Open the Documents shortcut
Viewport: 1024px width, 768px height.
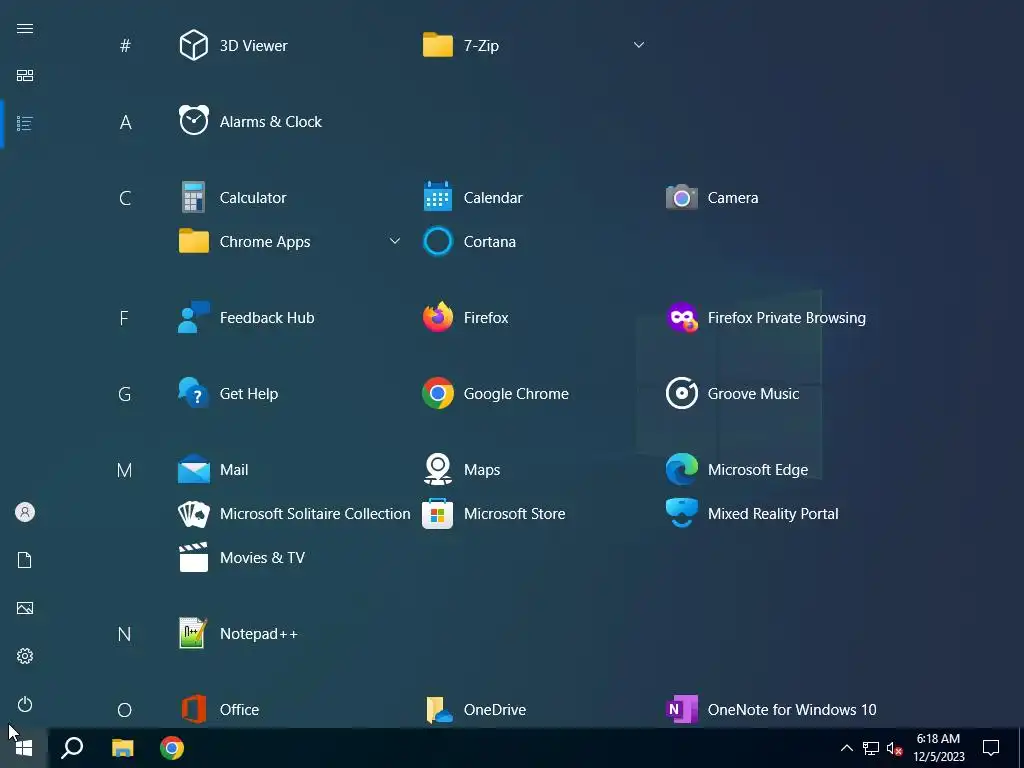tap(25, 560)
